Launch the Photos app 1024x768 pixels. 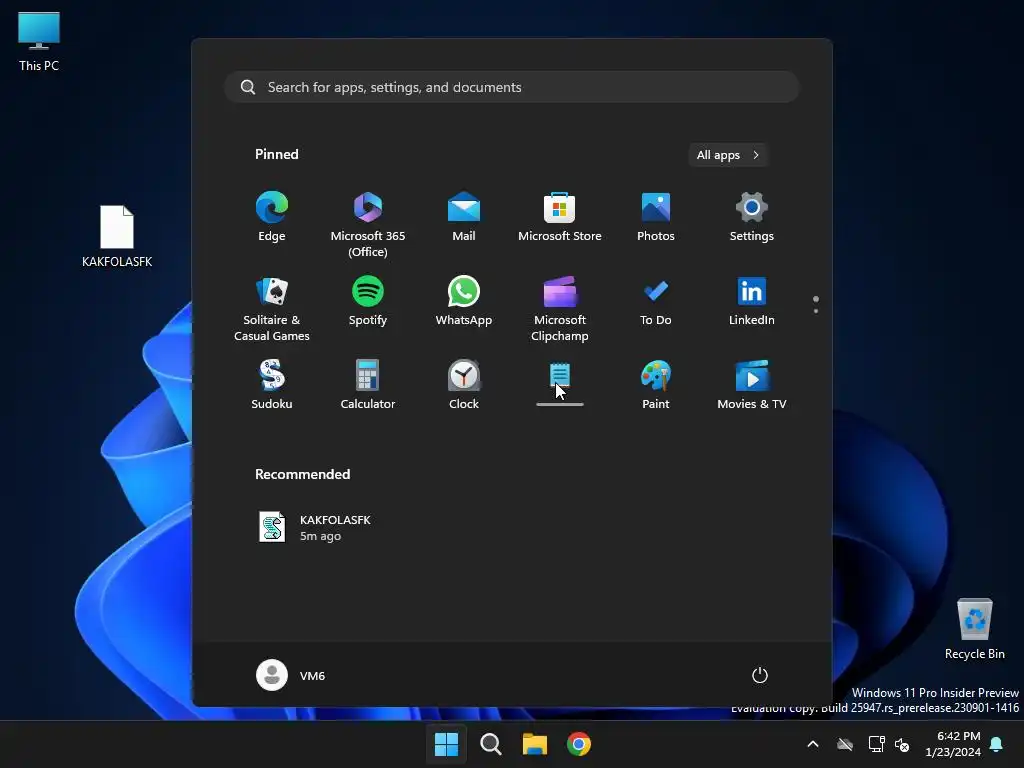point(656,217)
